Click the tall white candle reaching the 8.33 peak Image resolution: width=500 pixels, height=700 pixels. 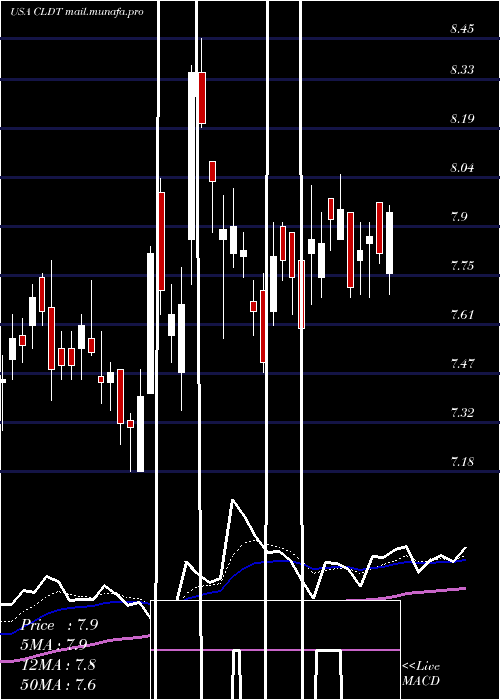[x=192, y=156]
